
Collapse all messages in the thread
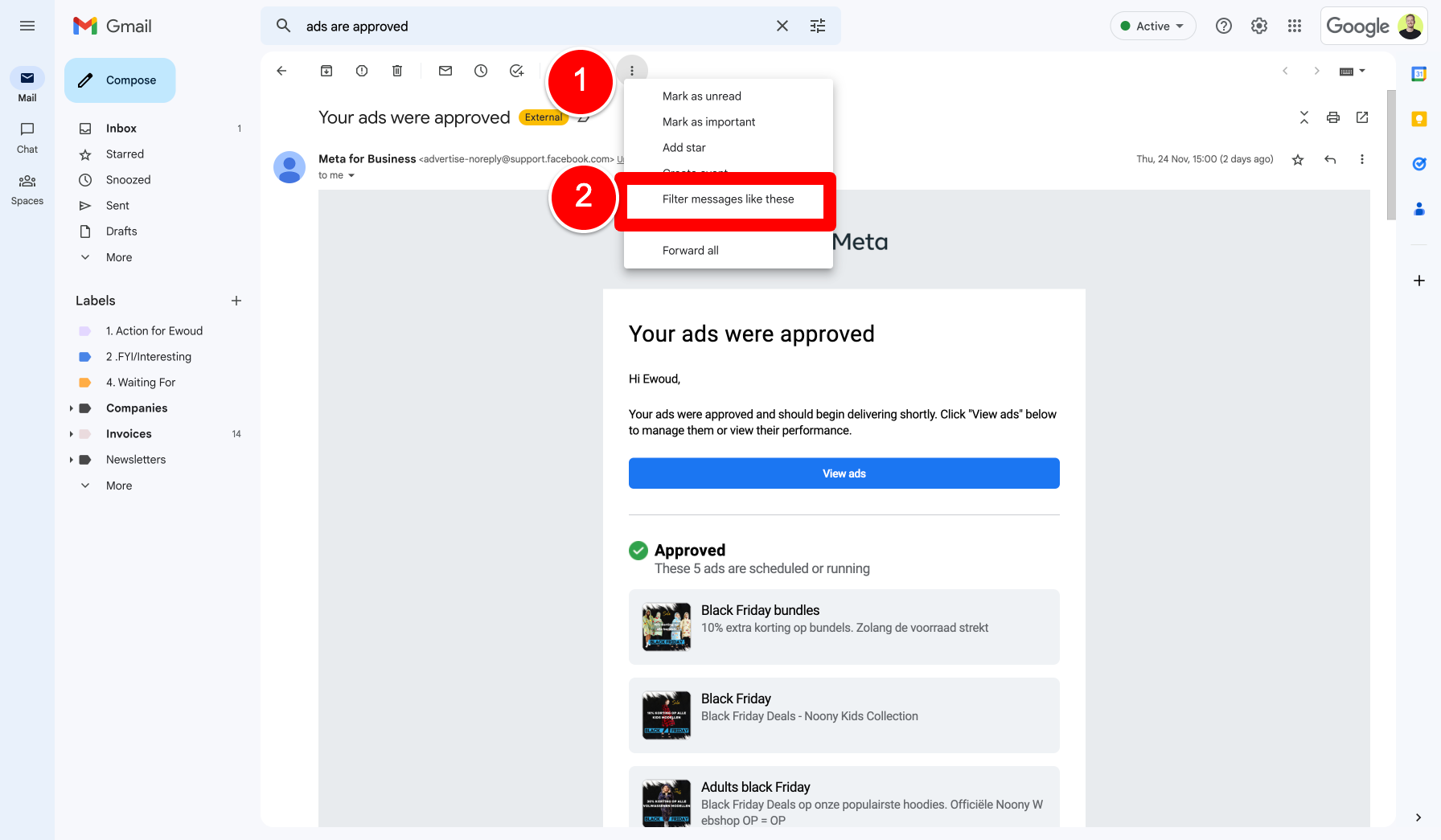1304,117
